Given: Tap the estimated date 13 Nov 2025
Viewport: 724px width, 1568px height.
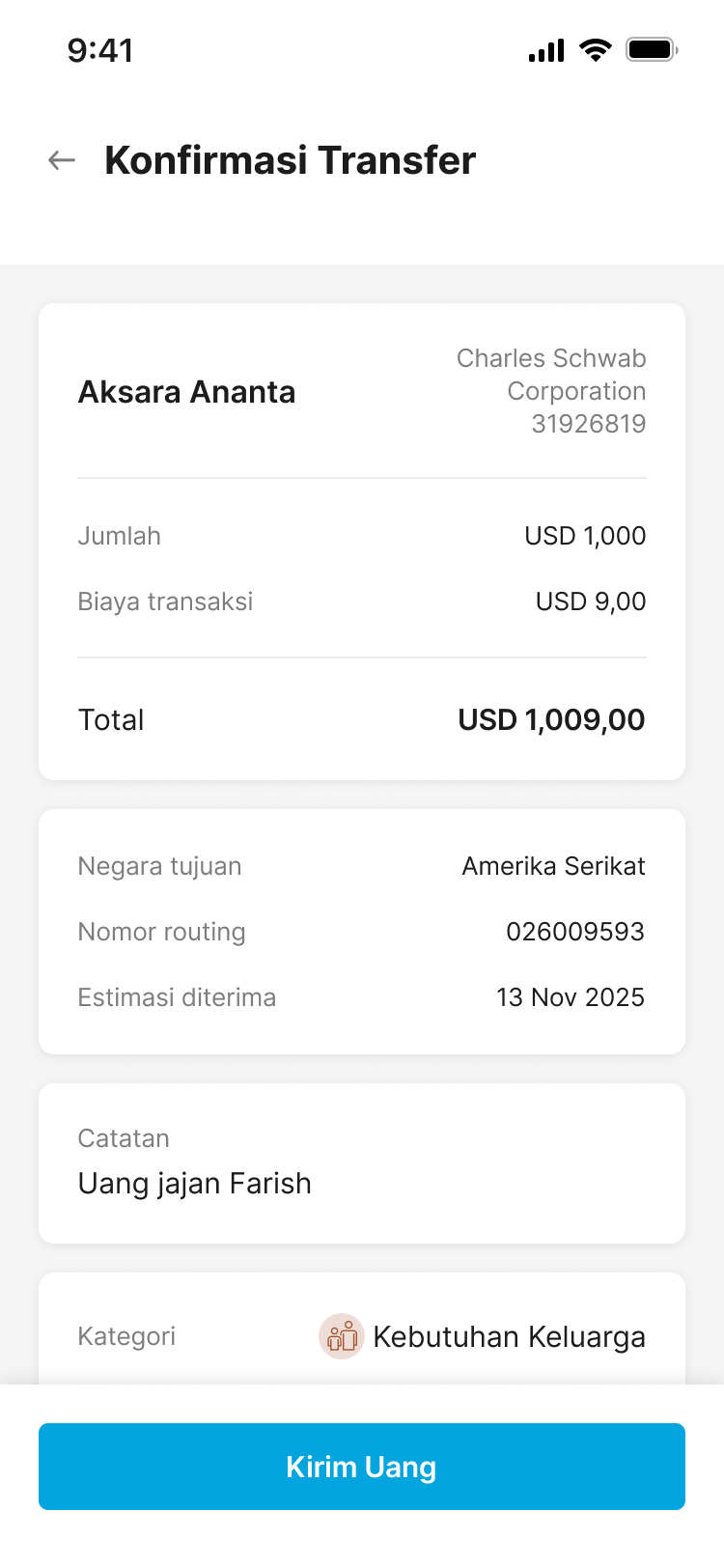Looking at the screenshot, I should click(571, 997).
